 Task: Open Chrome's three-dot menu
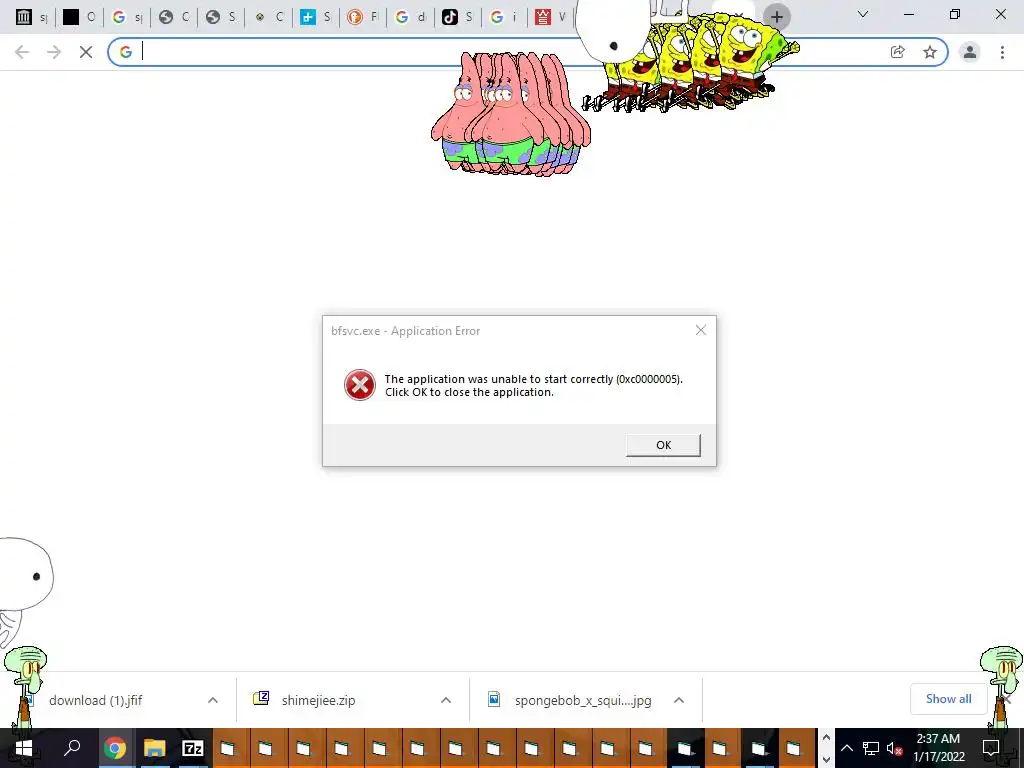pos(1002,52)
